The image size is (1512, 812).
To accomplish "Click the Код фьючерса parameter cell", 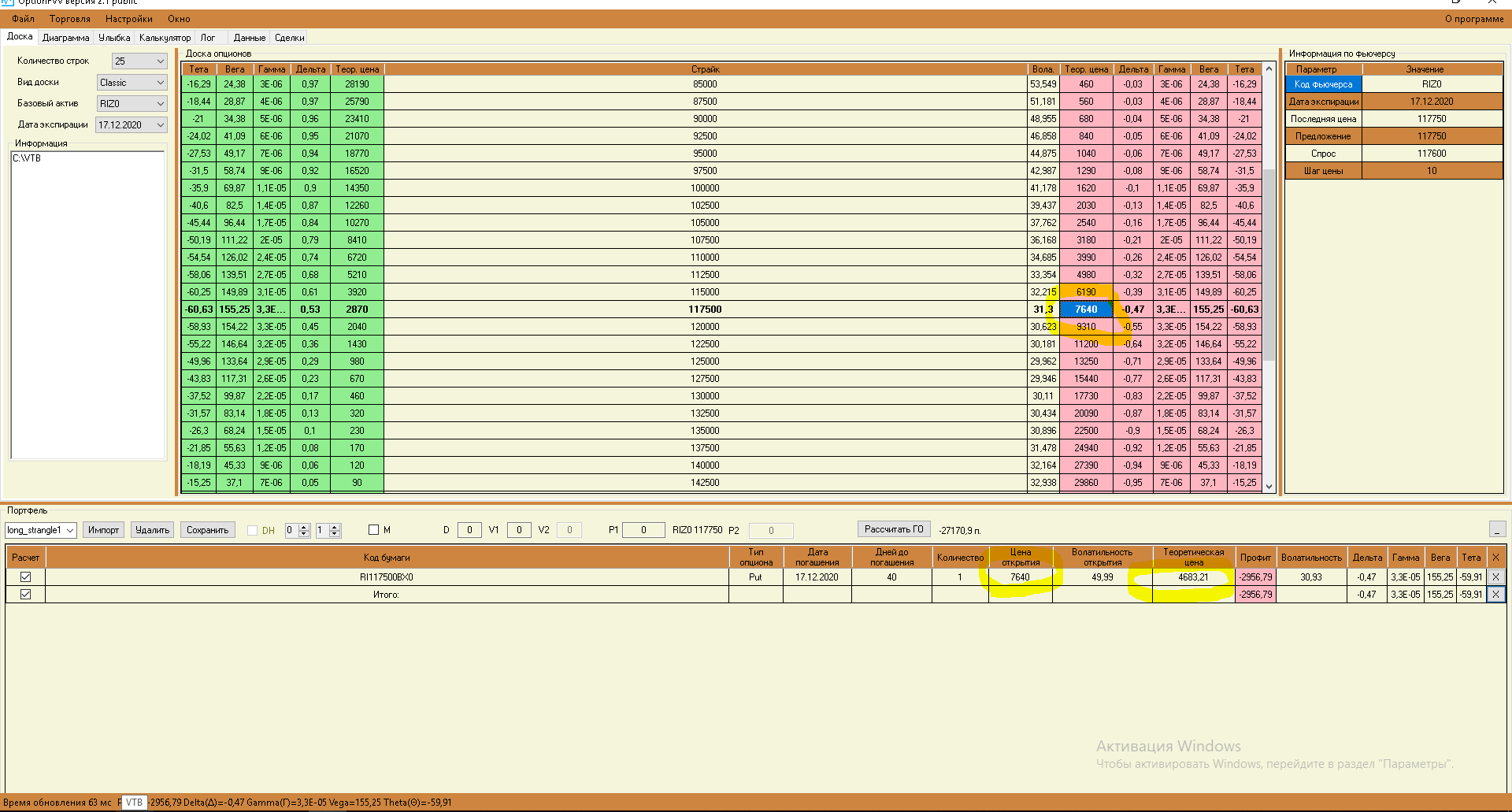I will [1323, 84].
